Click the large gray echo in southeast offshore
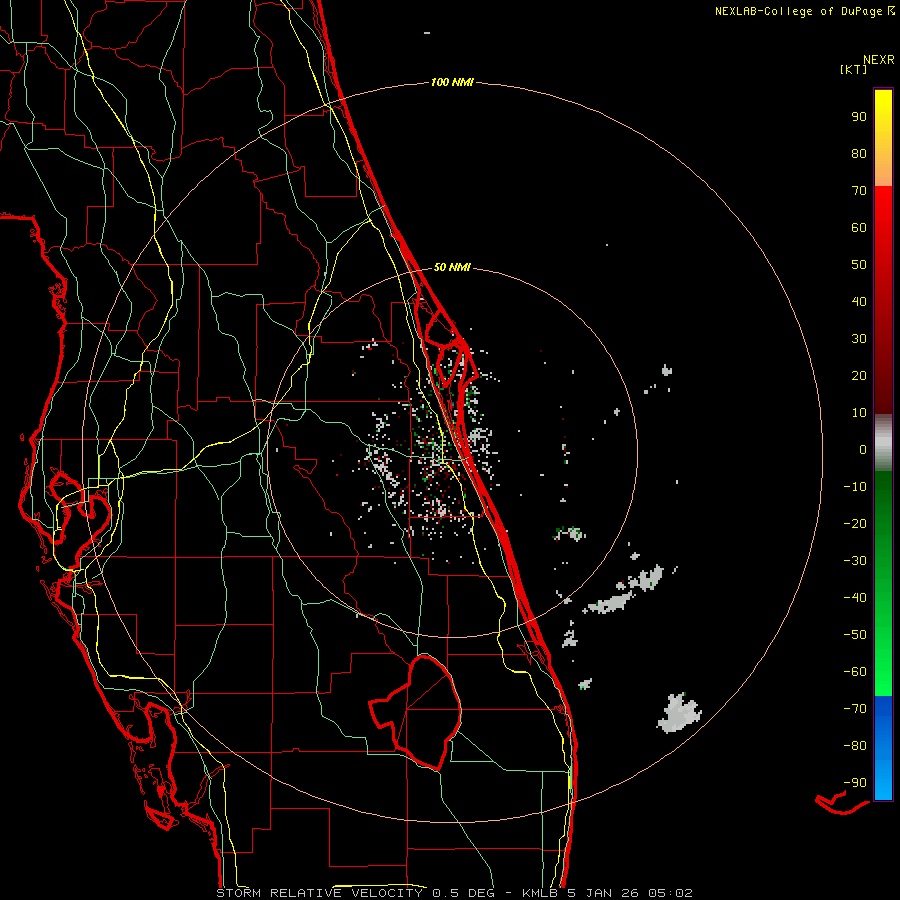The height and width of the screenshot is (900, 900). pos(678,713)
